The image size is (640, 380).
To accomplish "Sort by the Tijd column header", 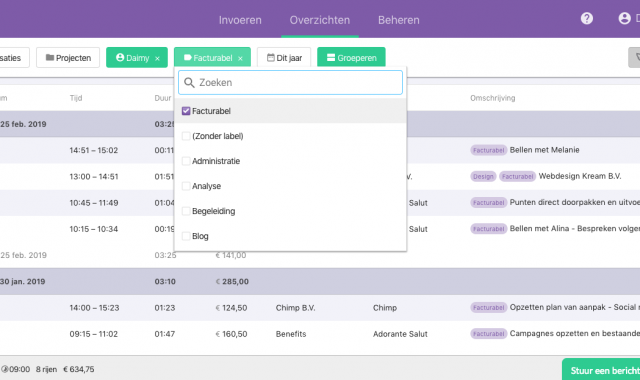I will (76, 98).
